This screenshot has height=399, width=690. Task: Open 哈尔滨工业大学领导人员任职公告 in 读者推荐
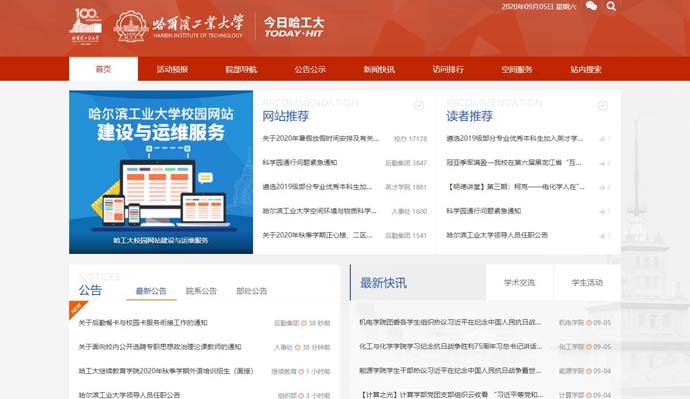pyautogui.click(x=497, y=235)
